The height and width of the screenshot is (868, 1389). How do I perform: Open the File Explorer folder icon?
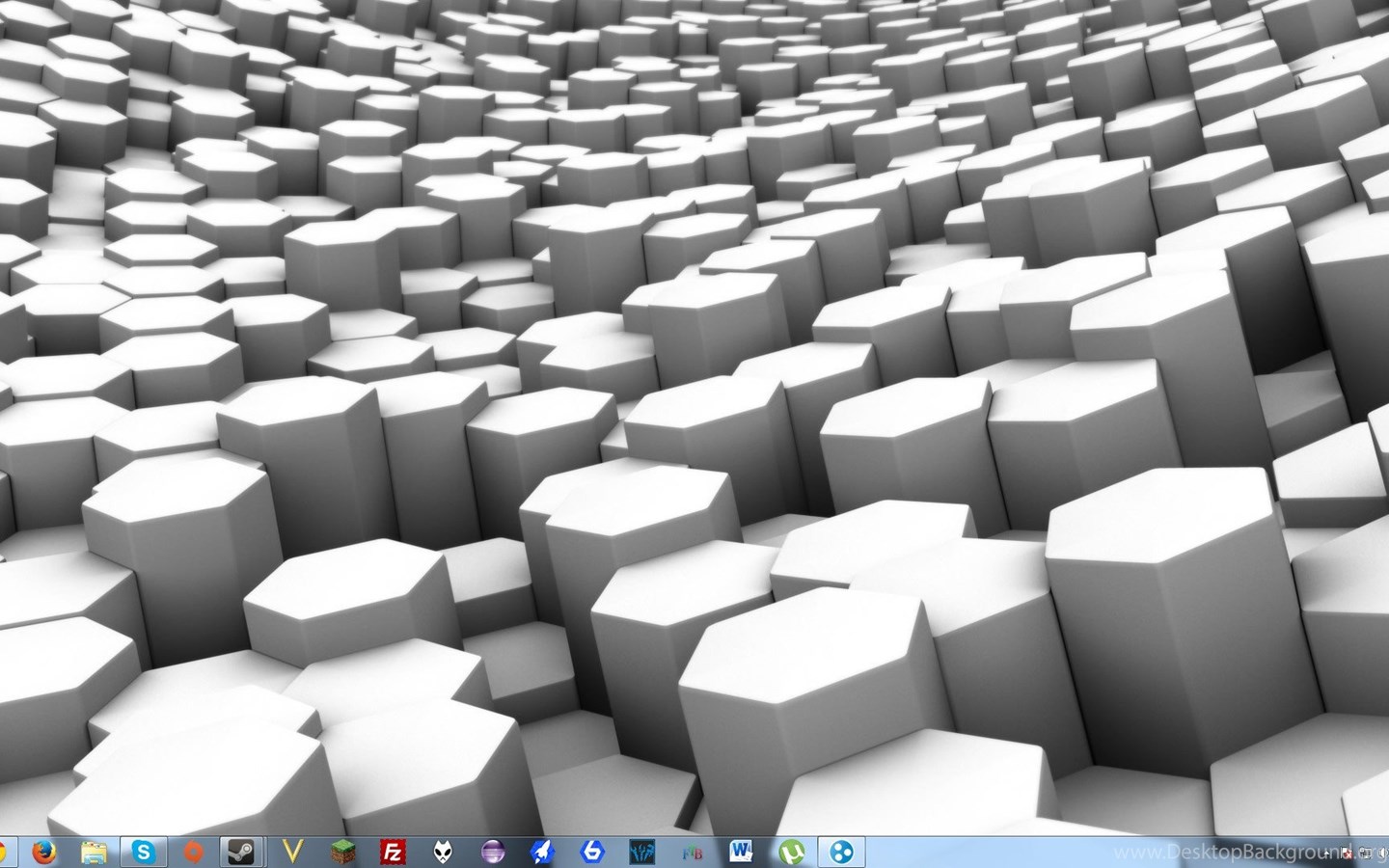(94, 853)
